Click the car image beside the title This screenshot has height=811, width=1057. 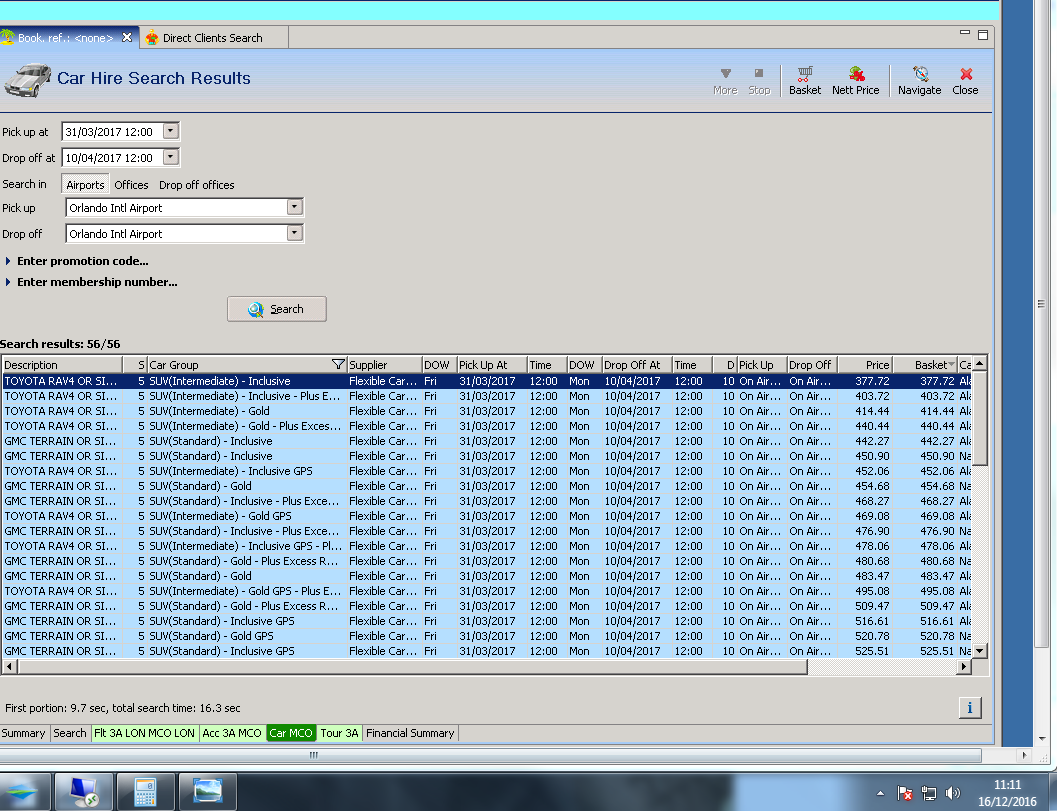point(27,80)
